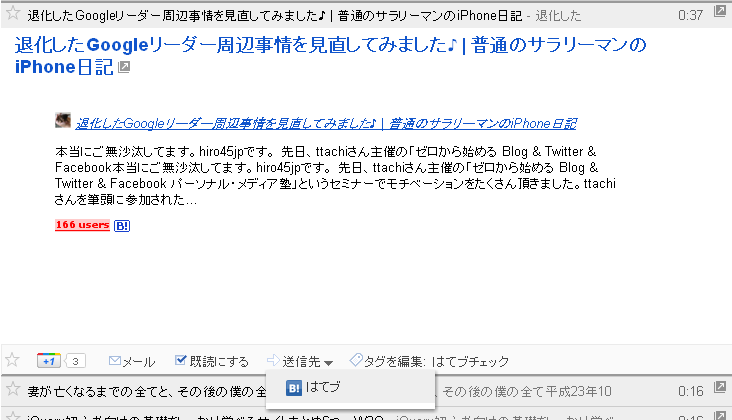Image resolution: width=732 pixels, height=420 pixels.
Task: Click collapsed header title 退化したGoogleリーダー
Action: coord(274,16)
